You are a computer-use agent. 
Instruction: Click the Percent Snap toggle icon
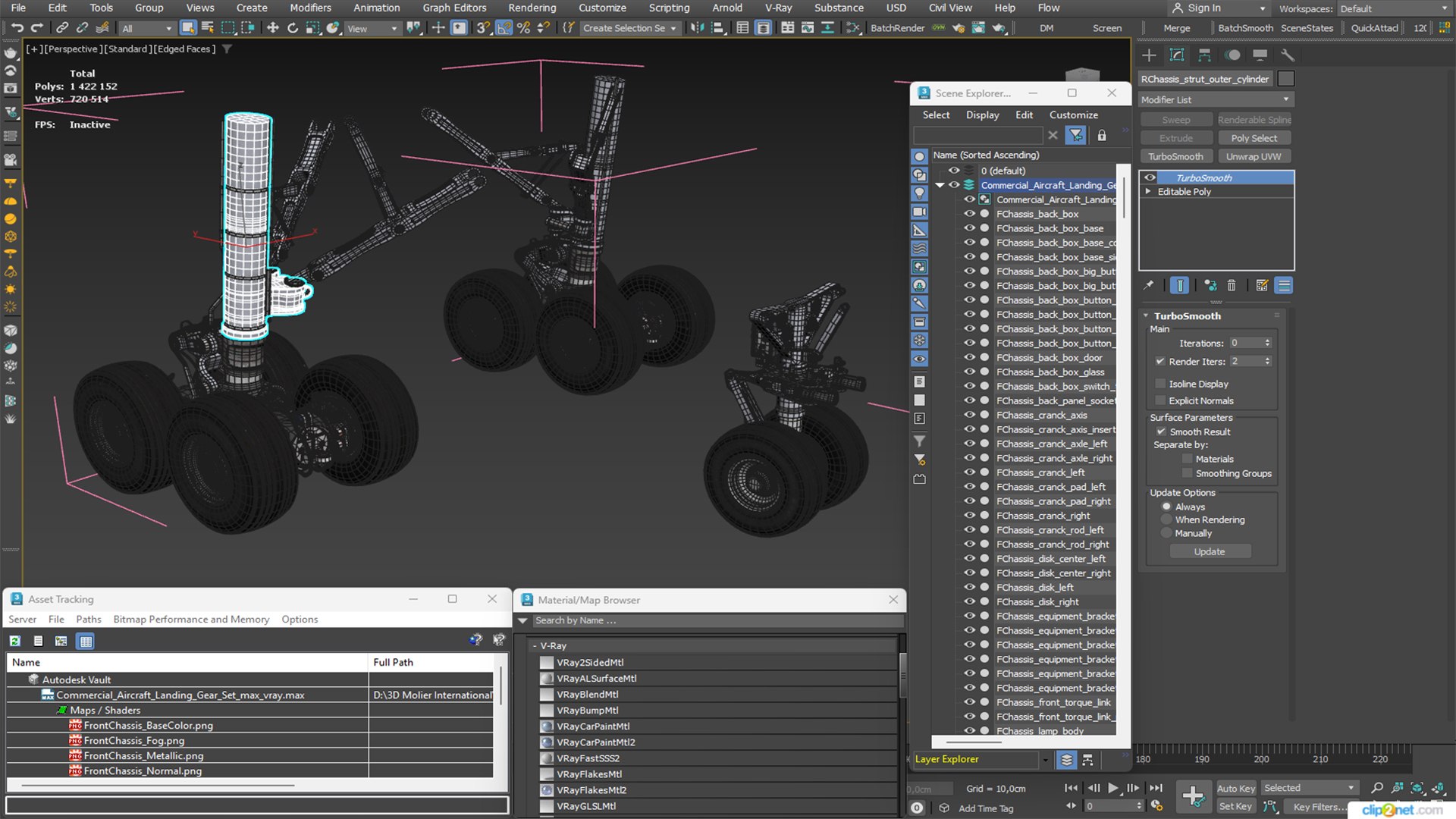click(x=523, y=28)
